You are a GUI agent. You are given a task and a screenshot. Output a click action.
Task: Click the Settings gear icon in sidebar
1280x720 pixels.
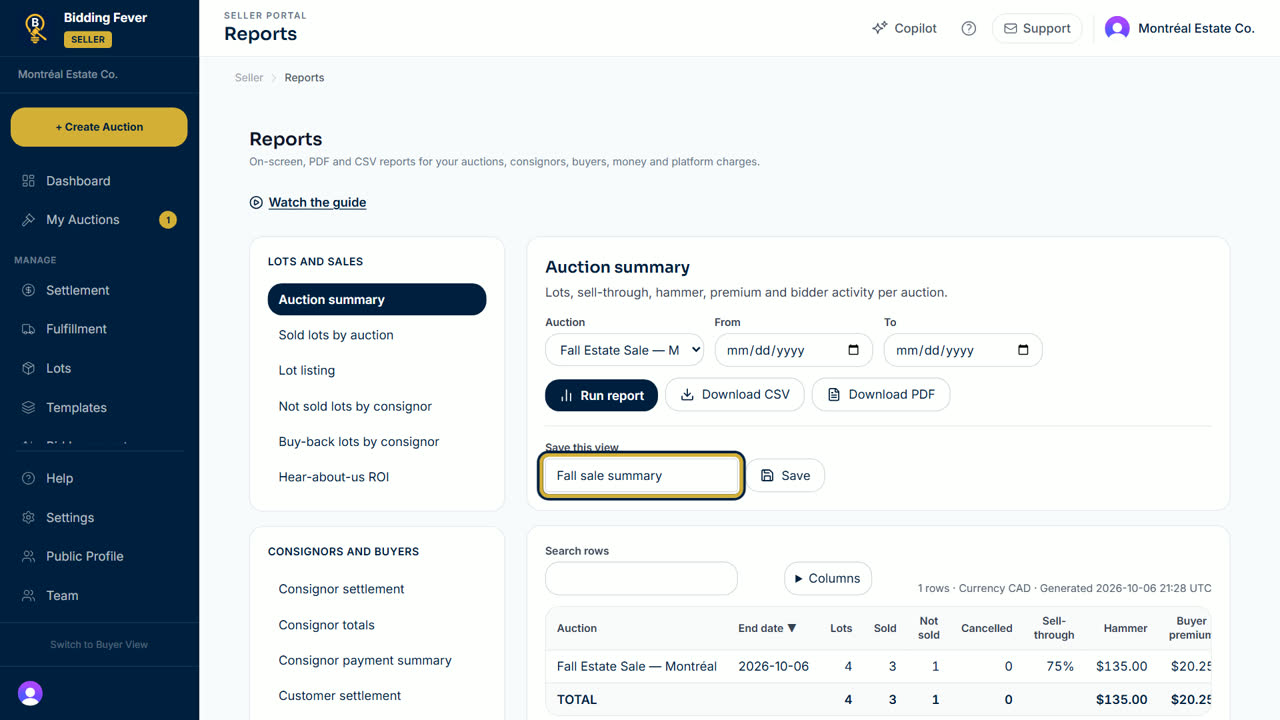pos(28,518)
